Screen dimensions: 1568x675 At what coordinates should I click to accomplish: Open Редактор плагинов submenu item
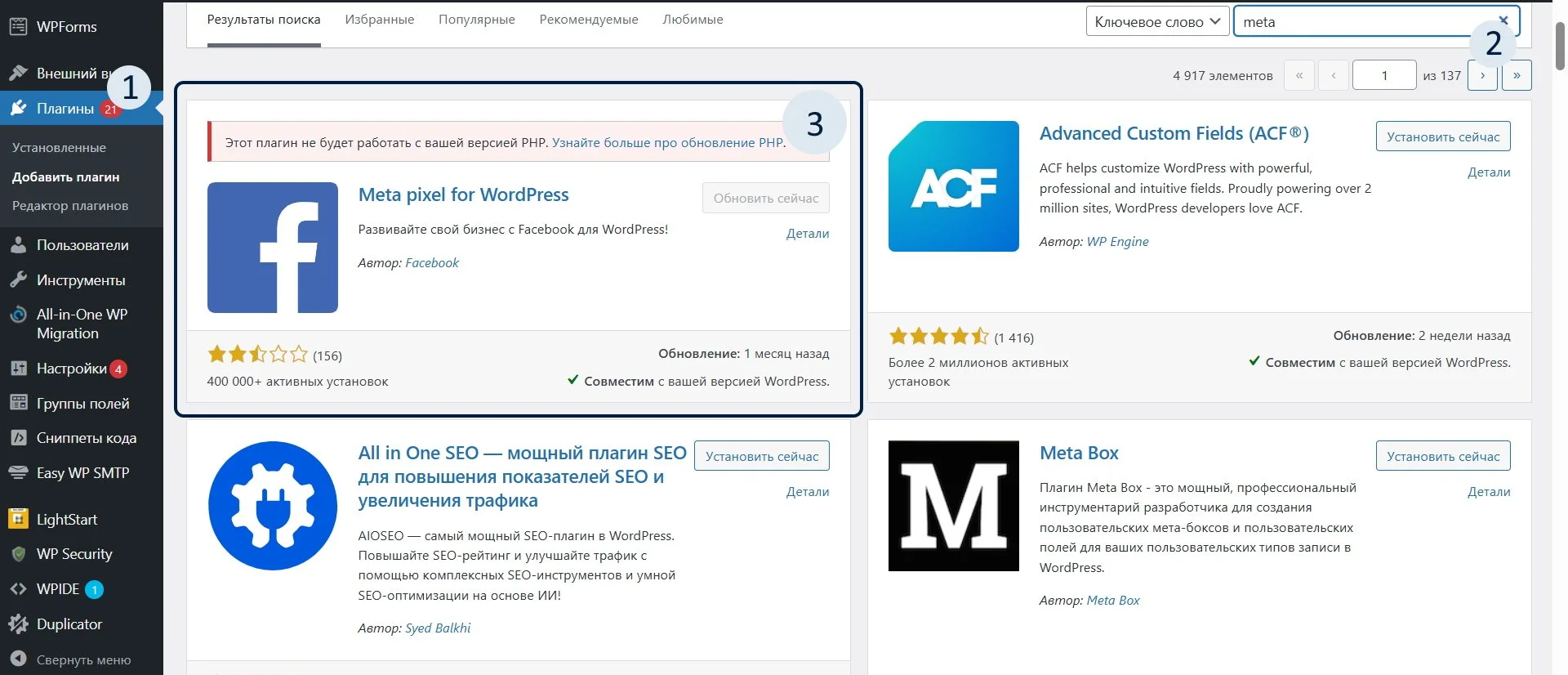pyautogui.click(x=70, y=206)
